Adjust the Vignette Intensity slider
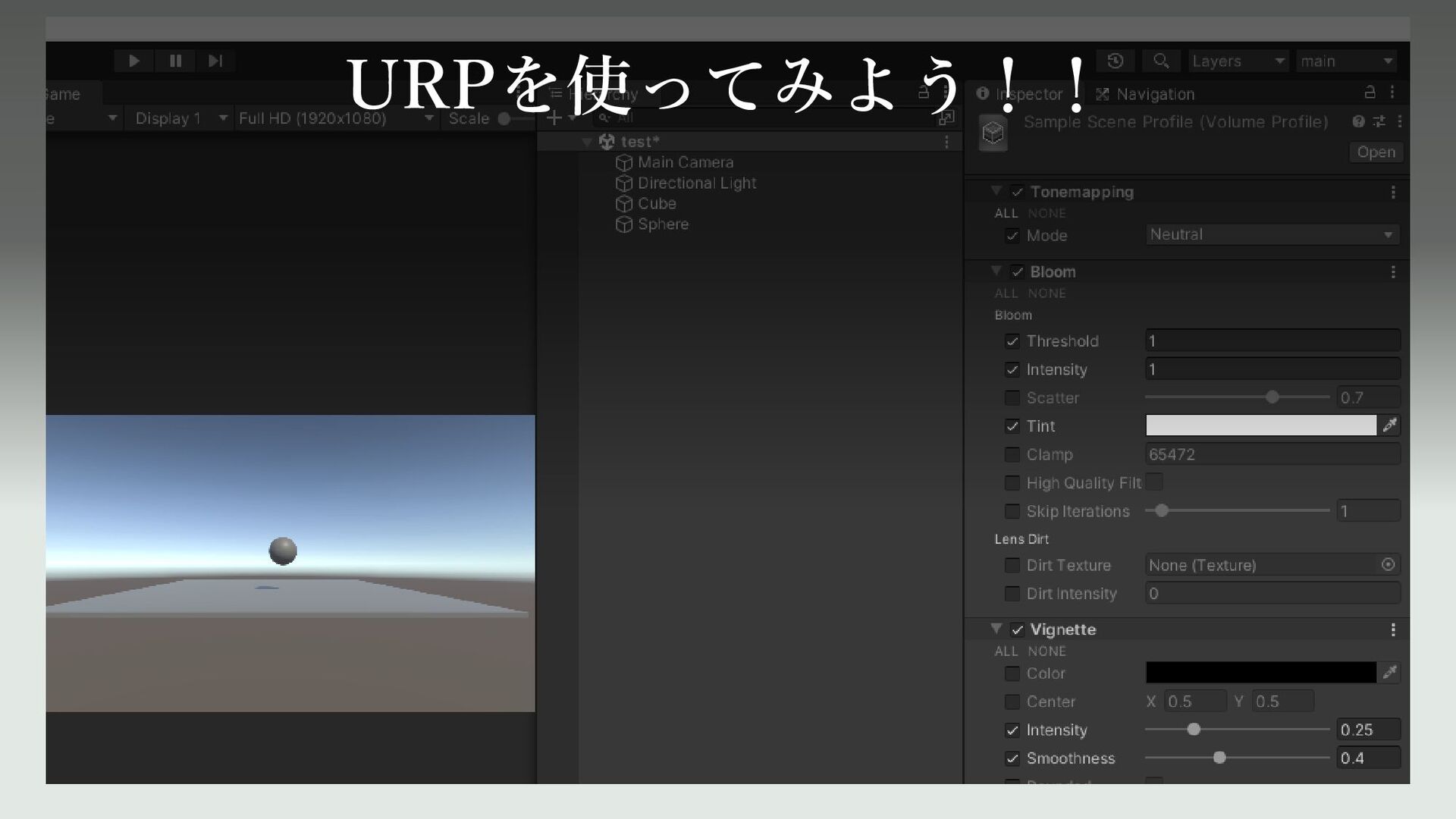 [x=1238, y=730]
